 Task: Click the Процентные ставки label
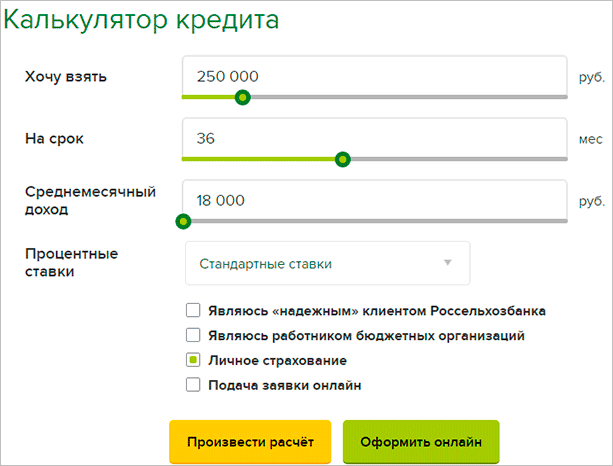coord(71,262)
